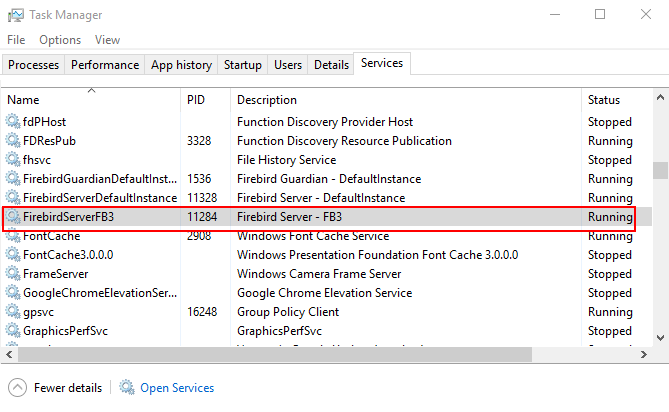
Task: Switch to the Details tab
Action: pos(332,65)
